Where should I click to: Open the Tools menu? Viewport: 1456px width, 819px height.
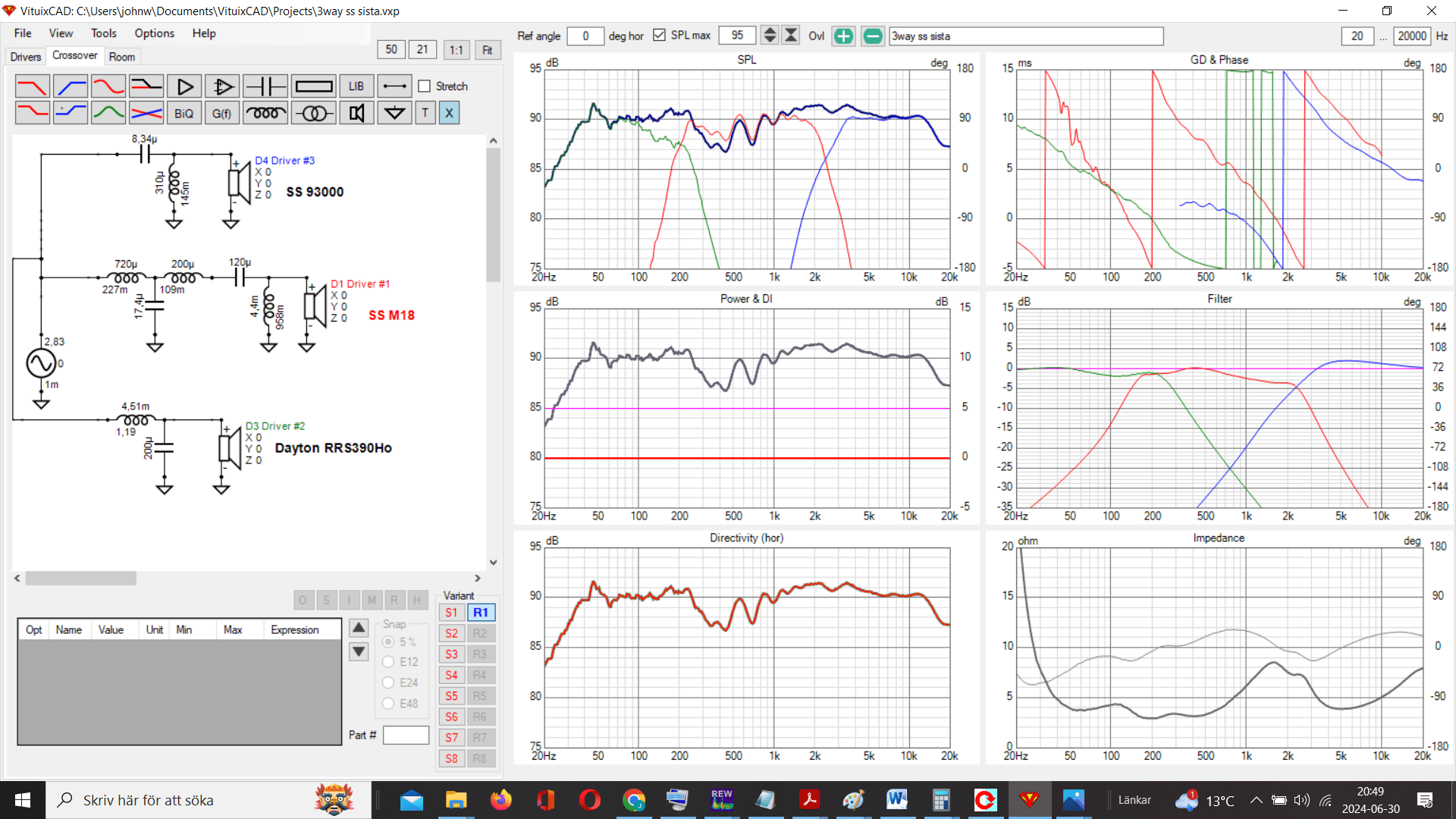104,33
